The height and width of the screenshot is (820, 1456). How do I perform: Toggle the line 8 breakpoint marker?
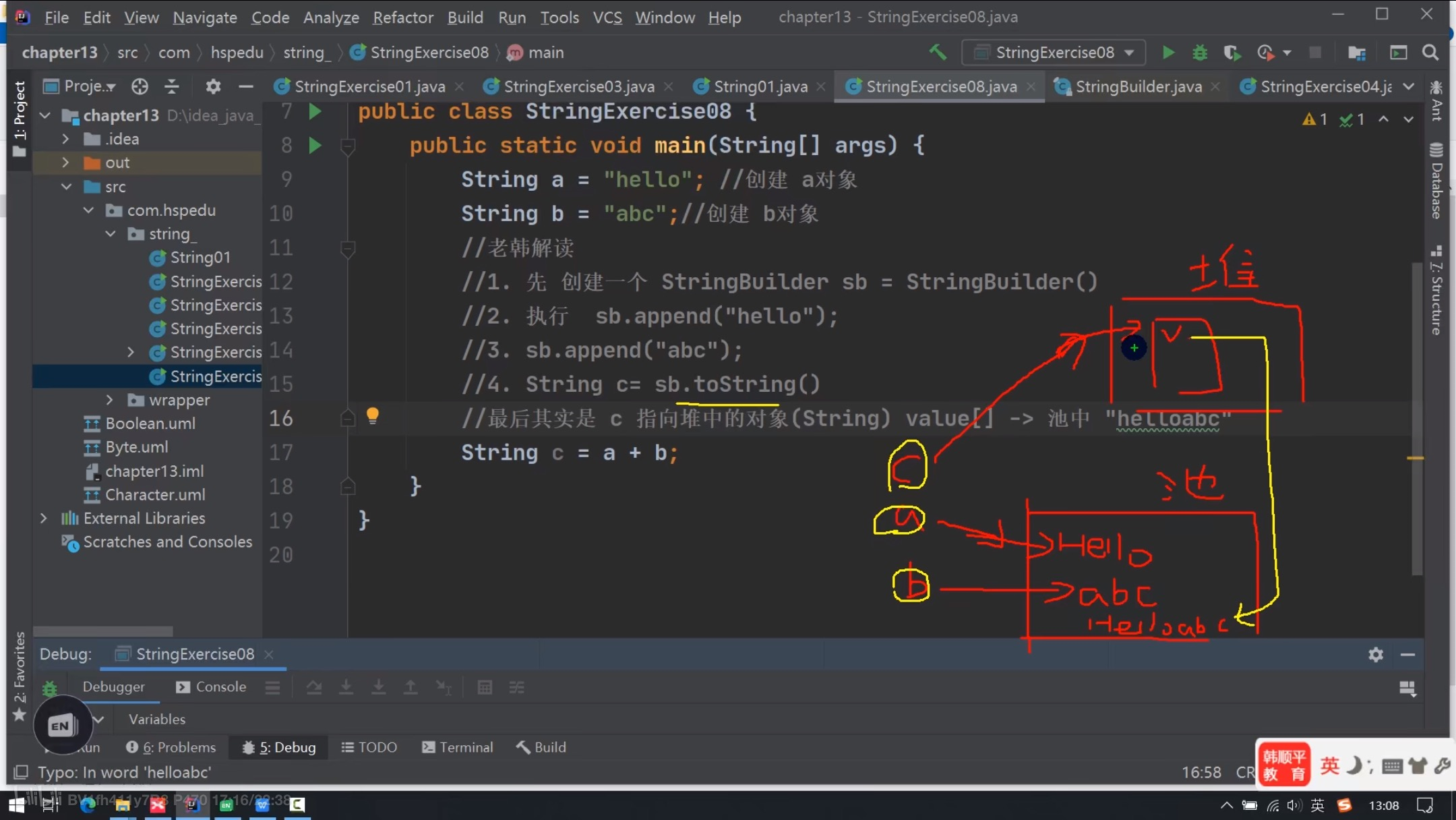tap(315, 145)
